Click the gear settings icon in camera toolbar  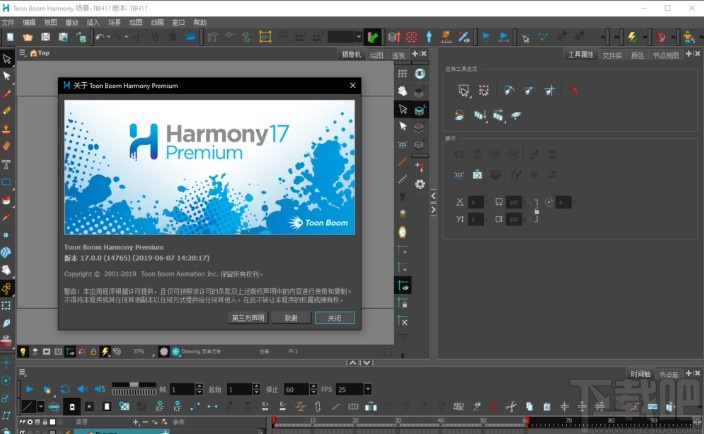(x=420, y=184)
